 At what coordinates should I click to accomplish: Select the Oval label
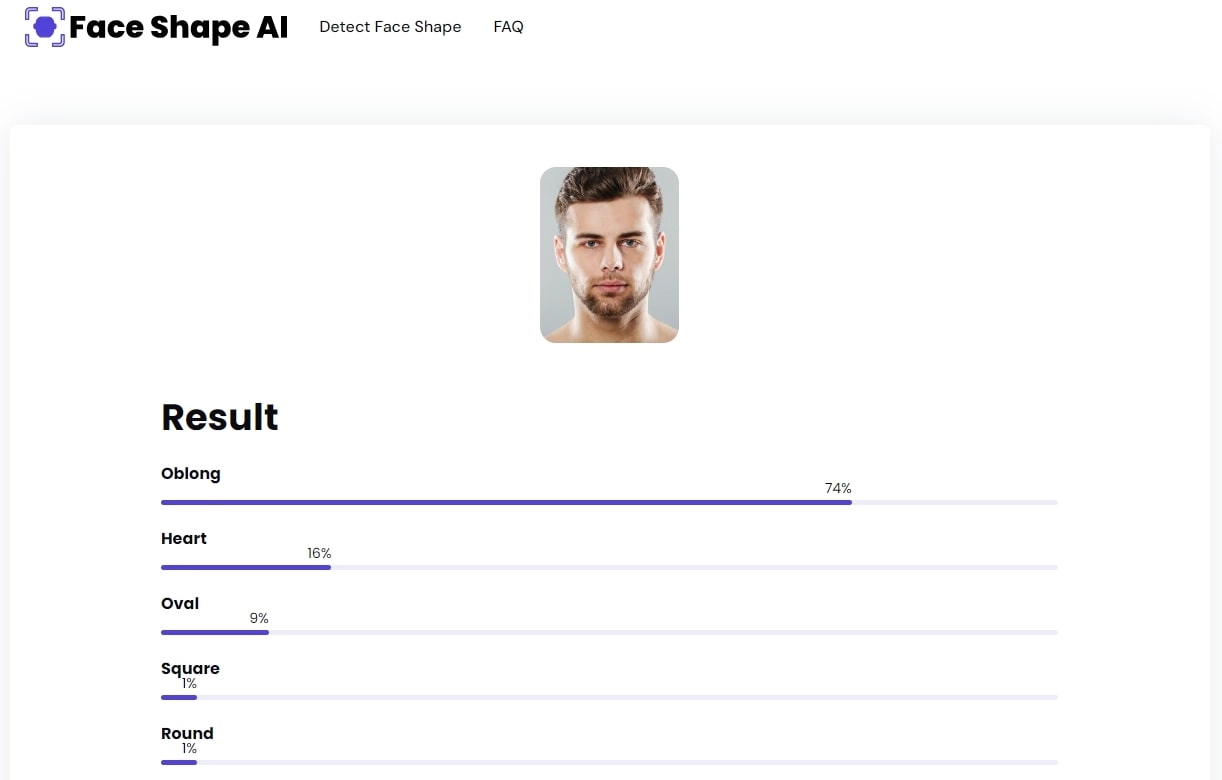[x=180, y=603]
